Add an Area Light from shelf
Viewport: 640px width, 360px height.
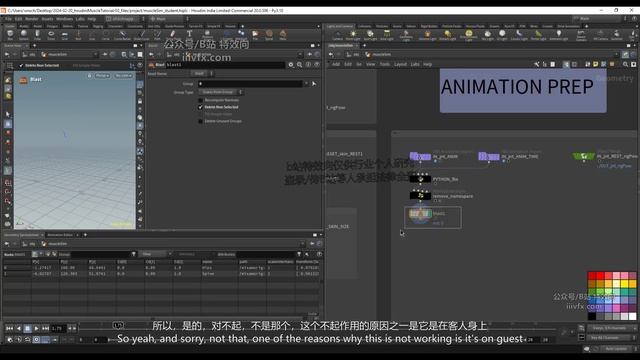(x=387, y=35)
